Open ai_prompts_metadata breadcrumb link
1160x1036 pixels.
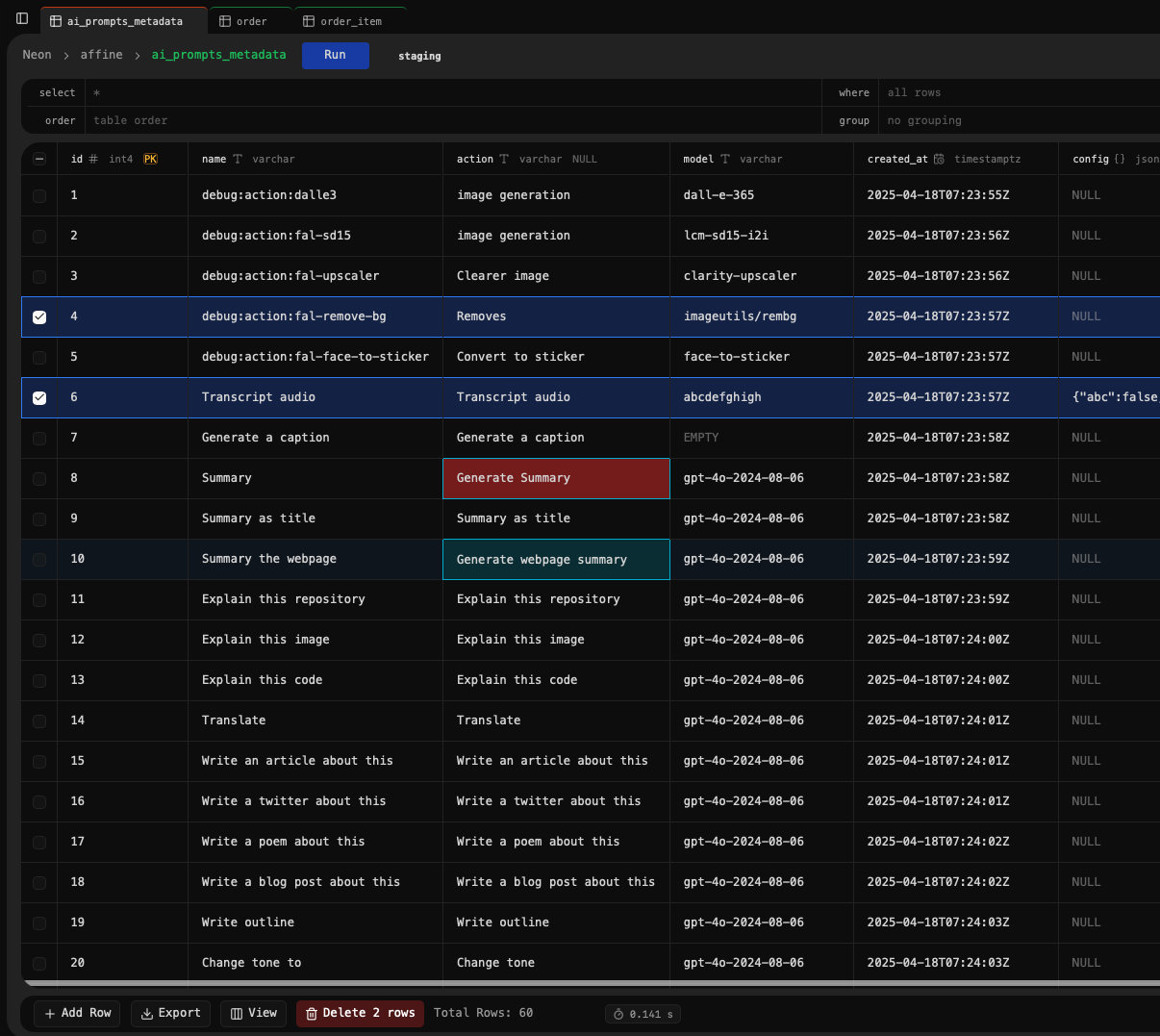tap(218, 55)
